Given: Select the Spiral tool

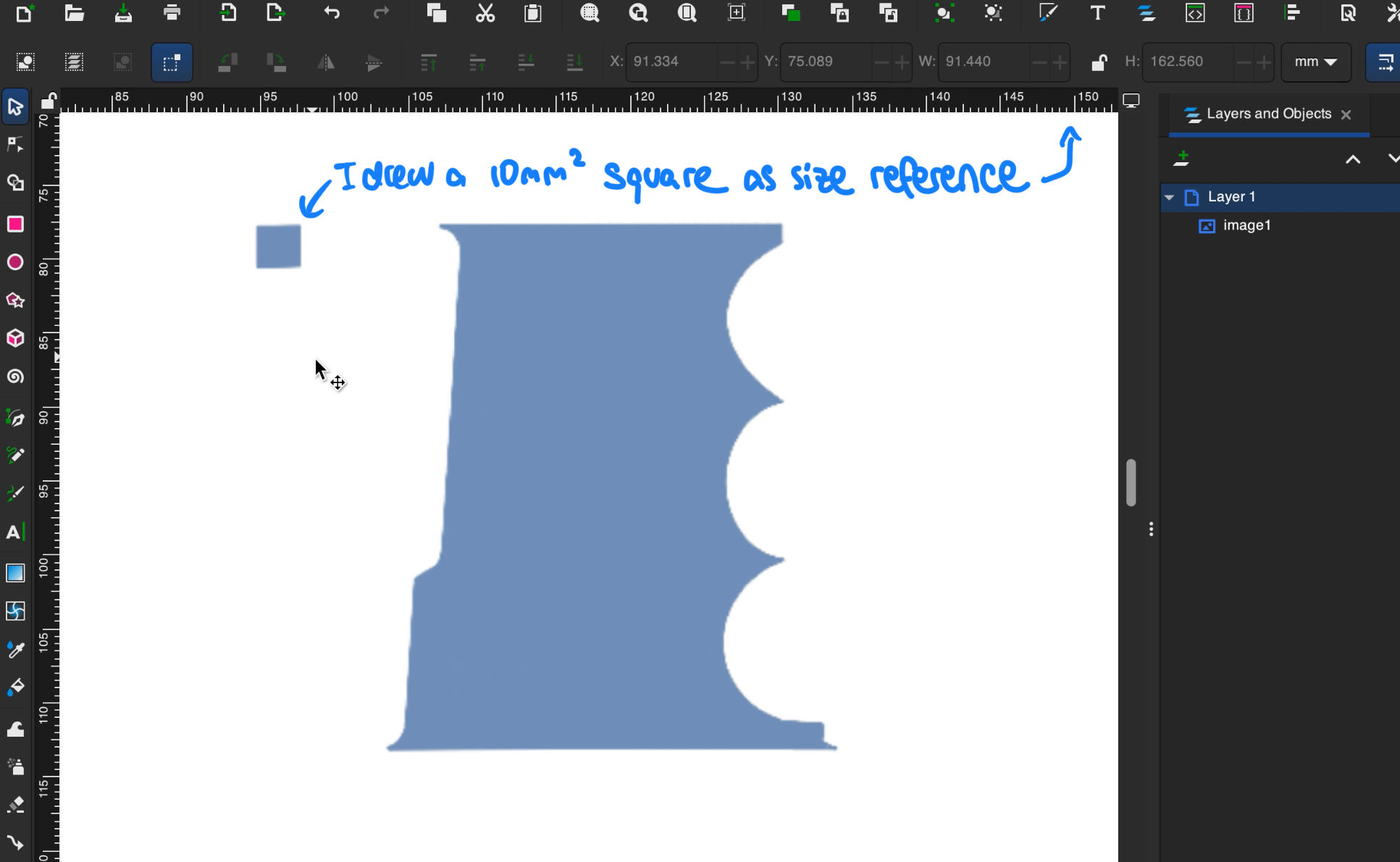Looking at the screenshot, I should click(x=16, y=376).
